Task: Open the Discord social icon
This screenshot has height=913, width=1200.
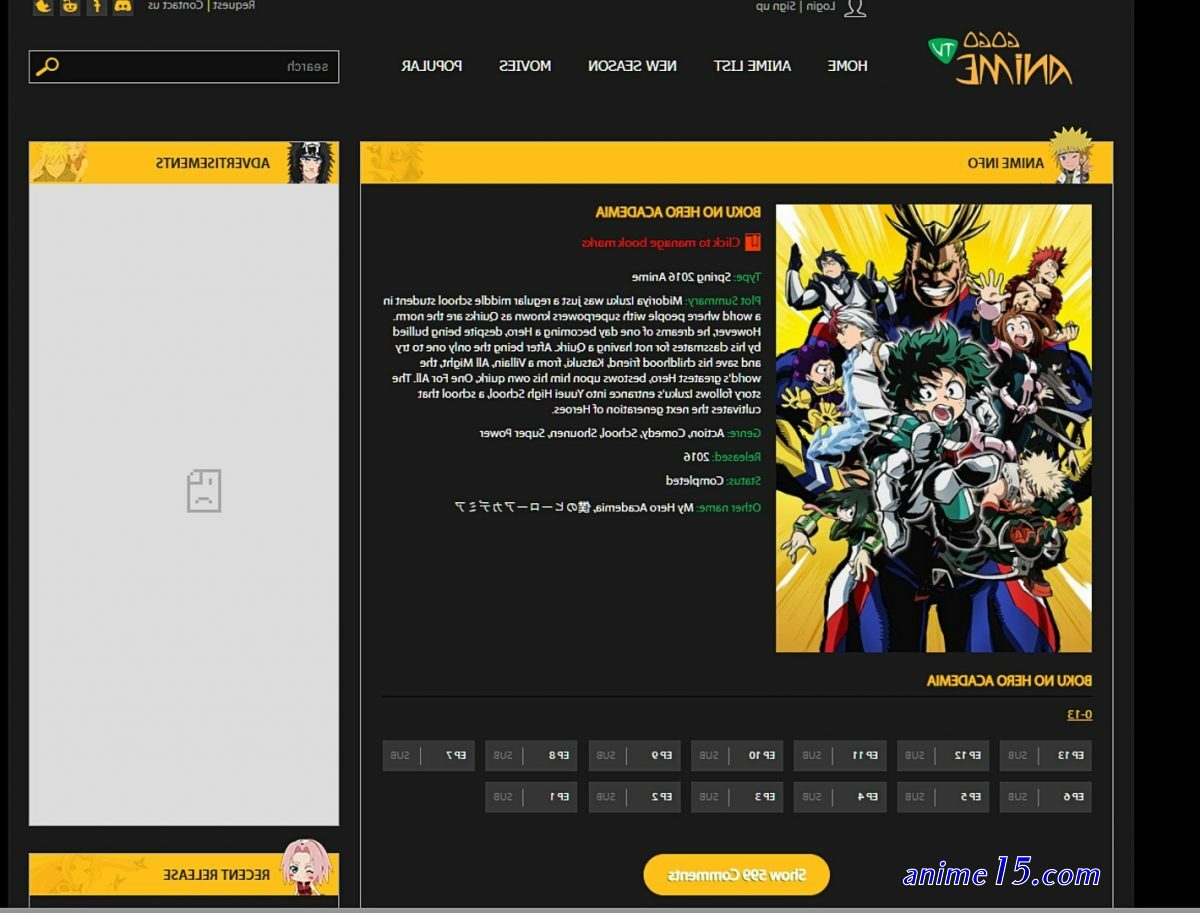Action: tap(123, 6)
